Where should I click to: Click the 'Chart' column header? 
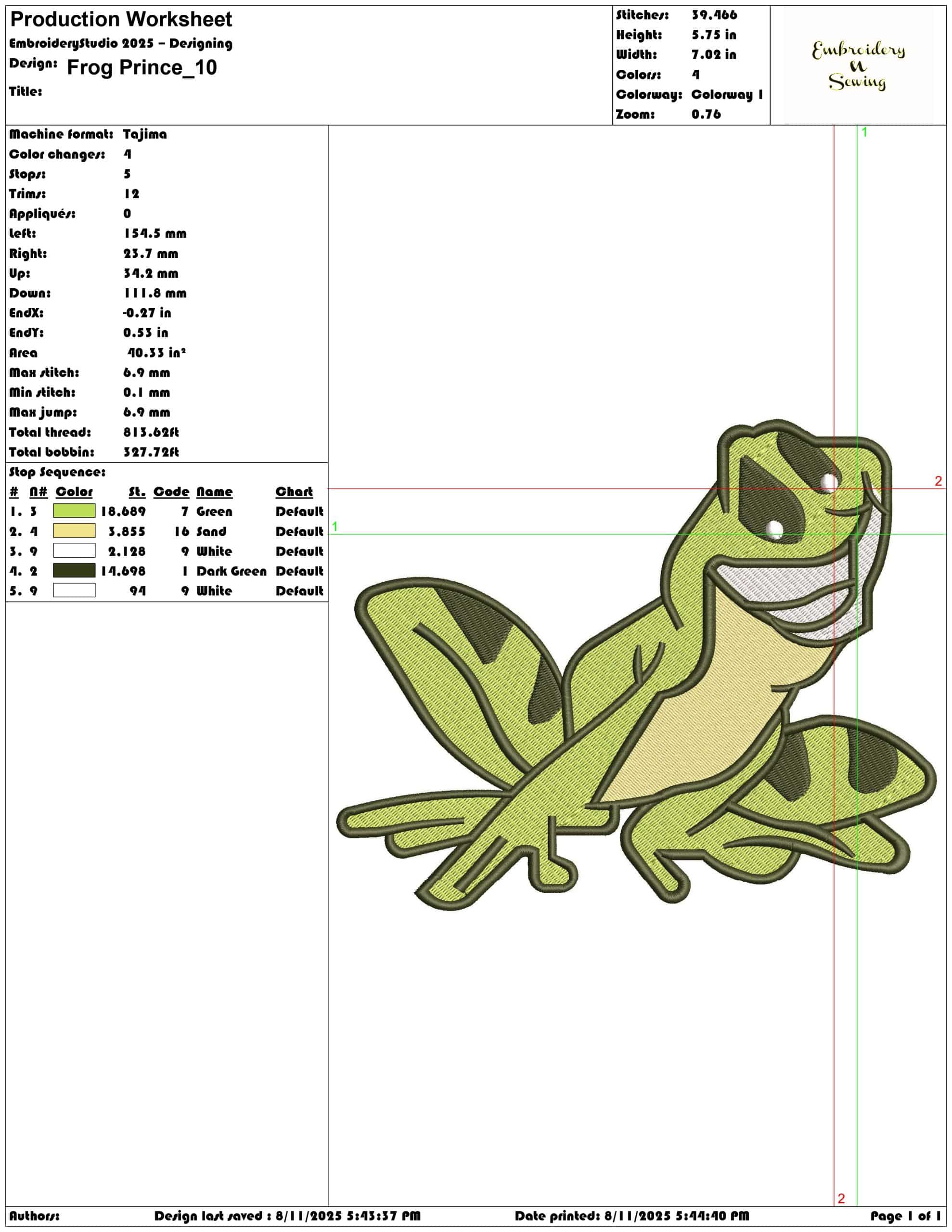pos(294,491)
